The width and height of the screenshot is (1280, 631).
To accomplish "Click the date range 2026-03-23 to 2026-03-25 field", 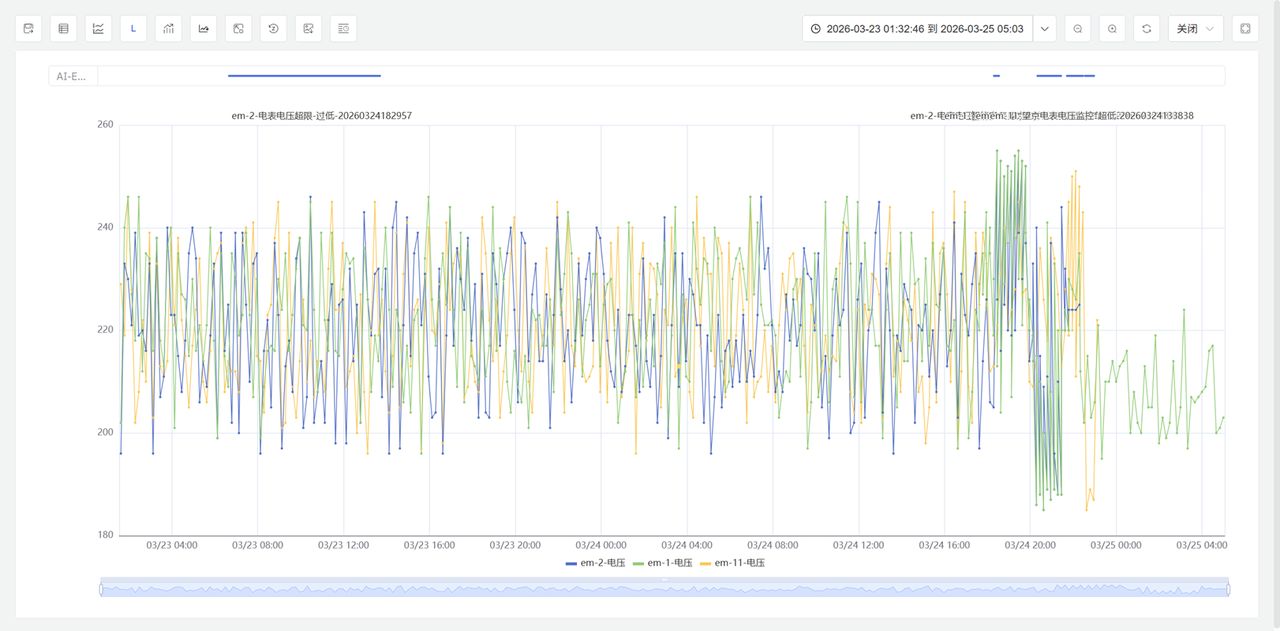I will (x=917, y=29).
